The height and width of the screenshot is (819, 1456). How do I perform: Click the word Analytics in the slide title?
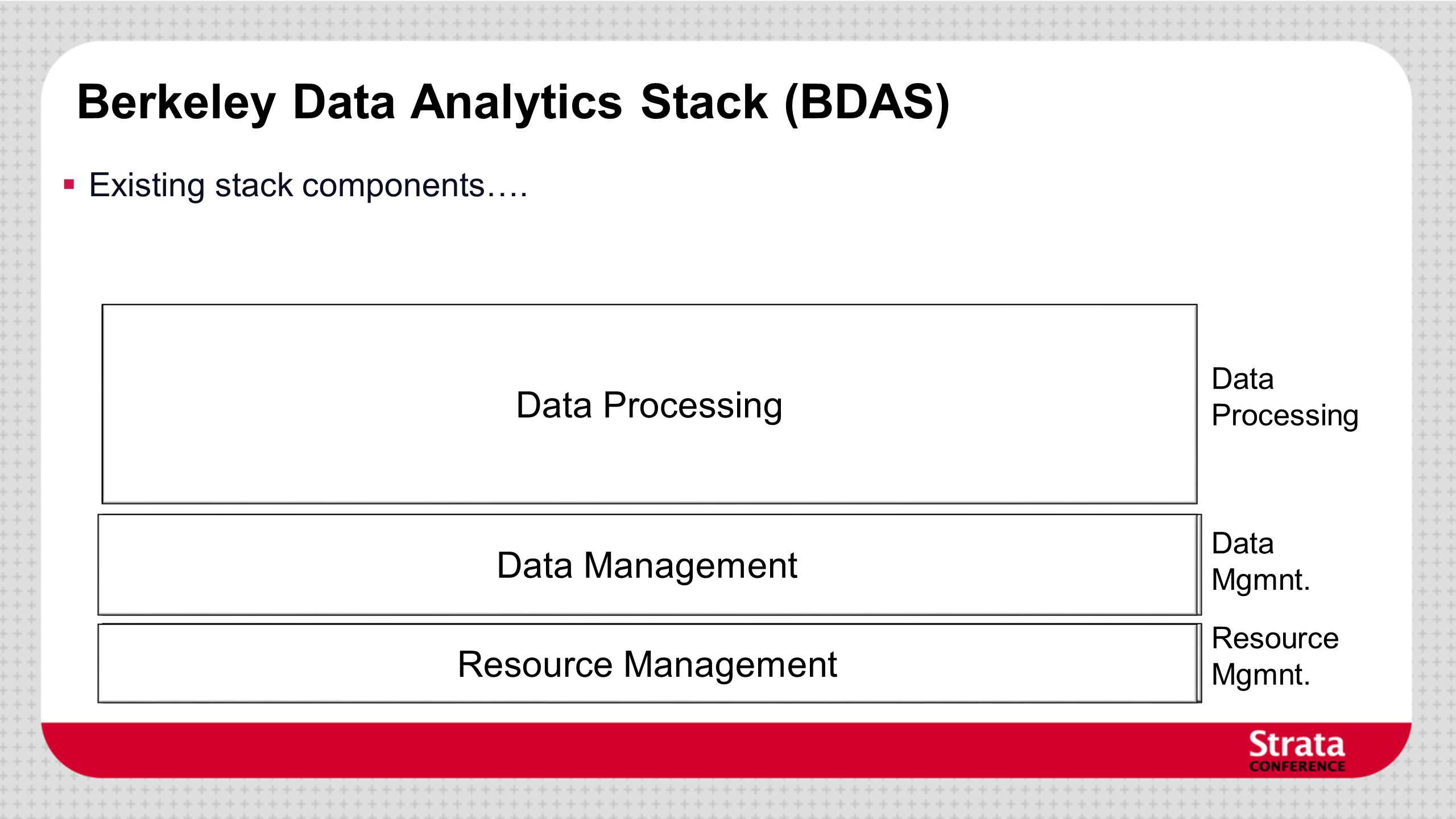point(516,102)
